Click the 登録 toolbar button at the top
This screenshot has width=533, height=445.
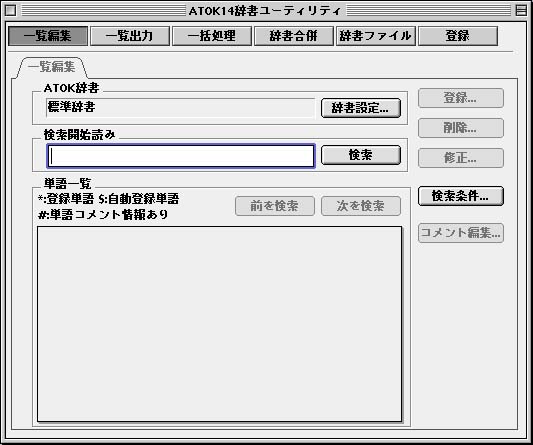(458, 36)
